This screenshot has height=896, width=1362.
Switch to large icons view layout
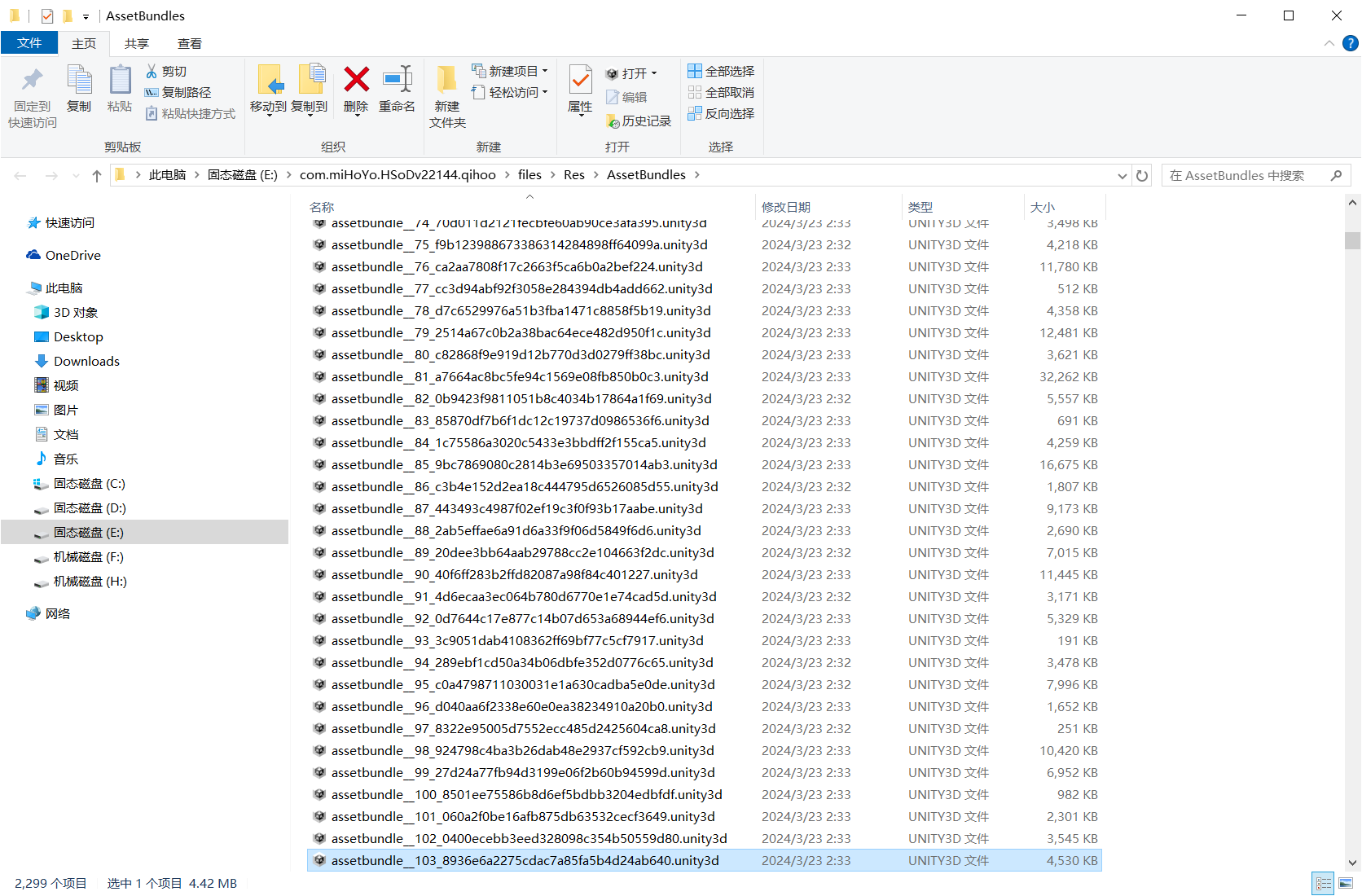pyautogui.click(x=1346, y=883)
